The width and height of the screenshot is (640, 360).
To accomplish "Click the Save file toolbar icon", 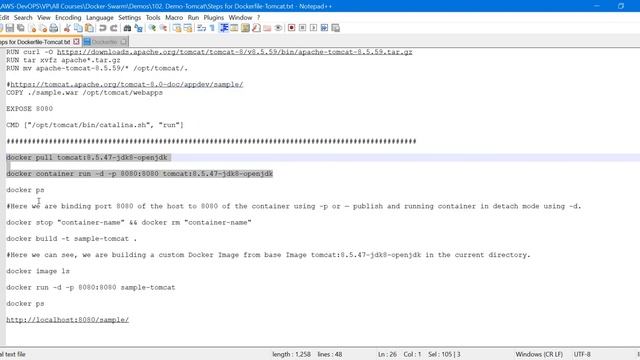I will tap(10, 28).
